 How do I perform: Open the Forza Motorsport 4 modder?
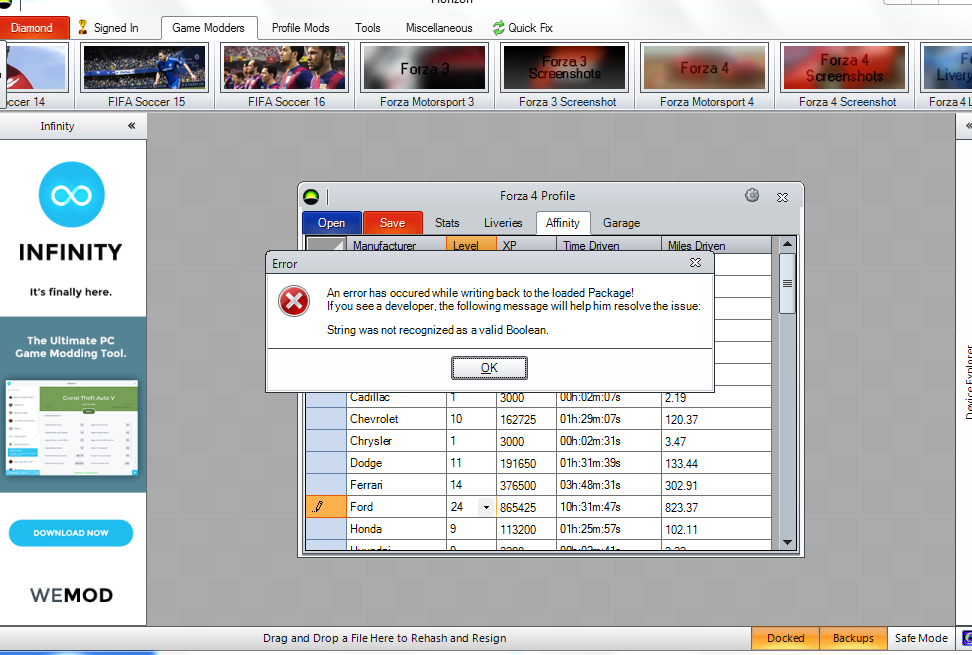705,68
